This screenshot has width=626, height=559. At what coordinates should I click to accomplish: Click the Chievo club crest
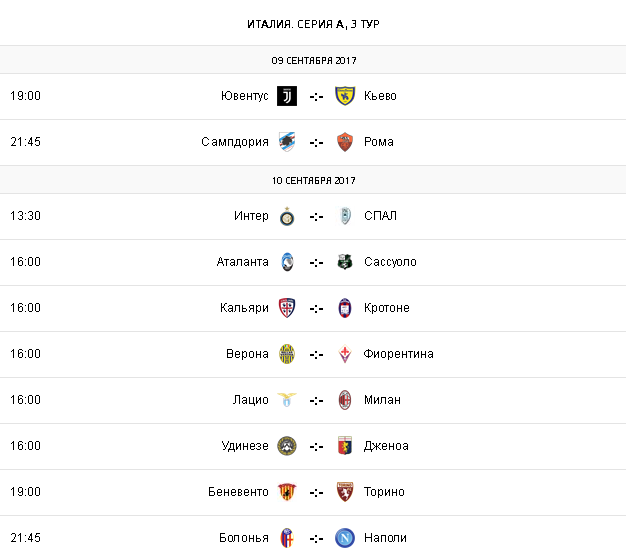[345, 96]
